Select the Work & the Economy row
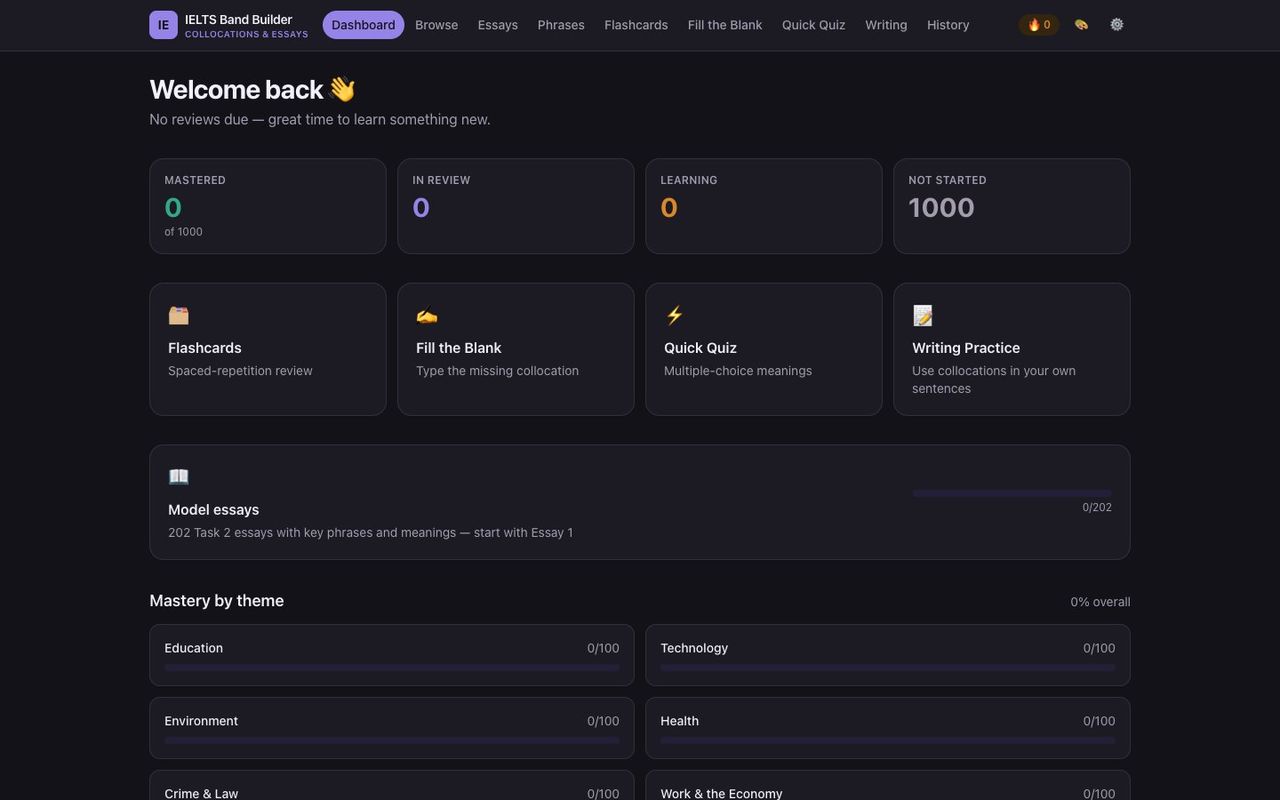The image size is (1280, 800). (x=888, y=786)
